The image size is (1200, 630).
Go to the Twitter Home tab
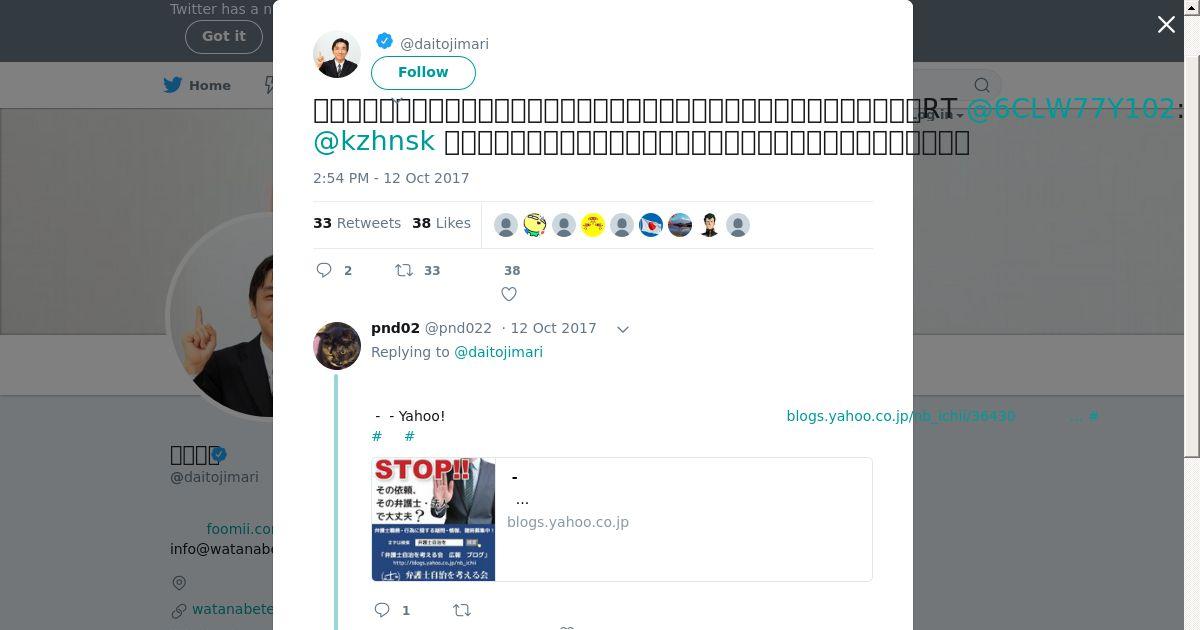coord(197,85)
